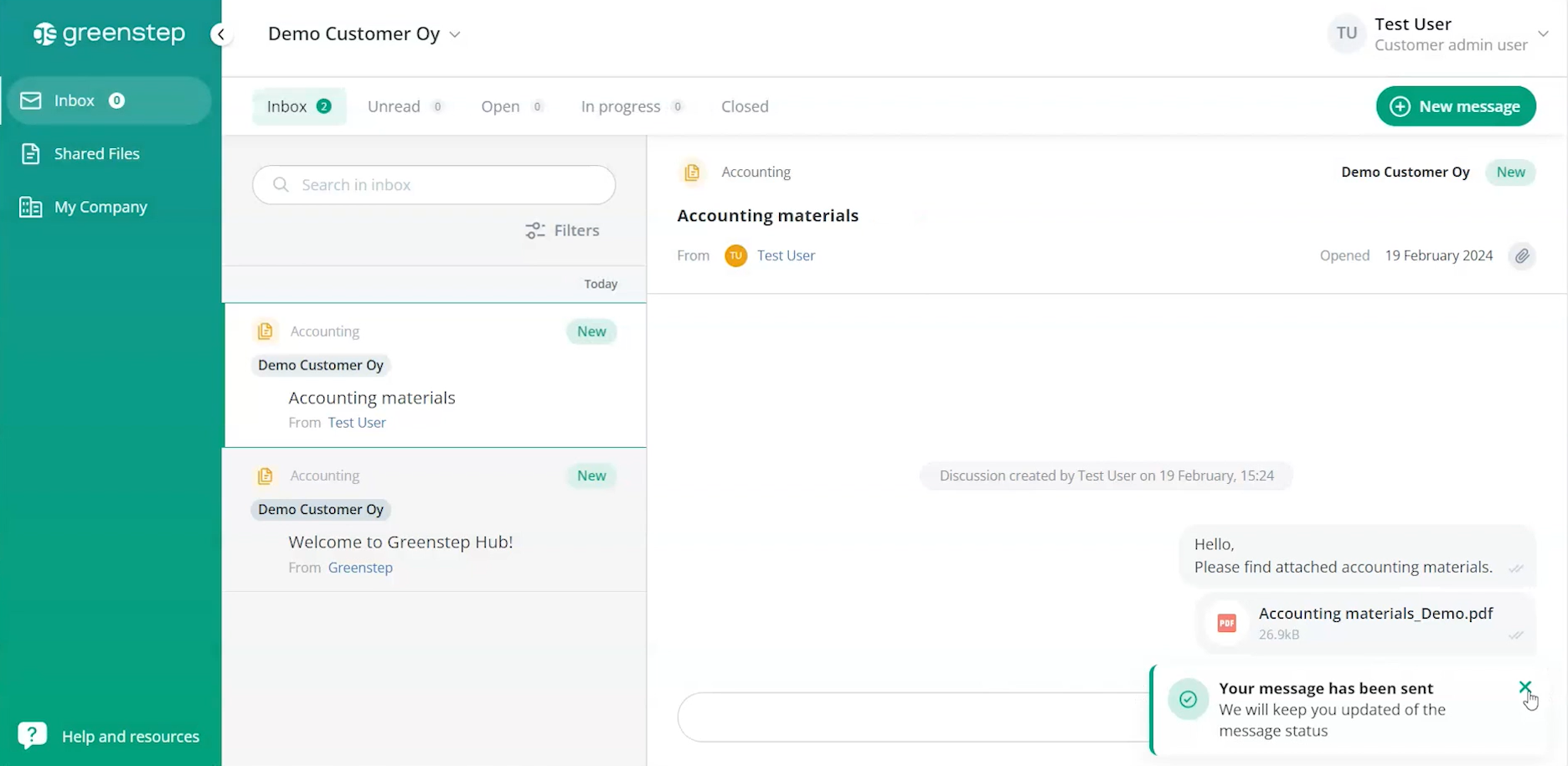Dismiss the message sent notification
Viewport: 1568px width, 766px height.
pos(1524,687)
